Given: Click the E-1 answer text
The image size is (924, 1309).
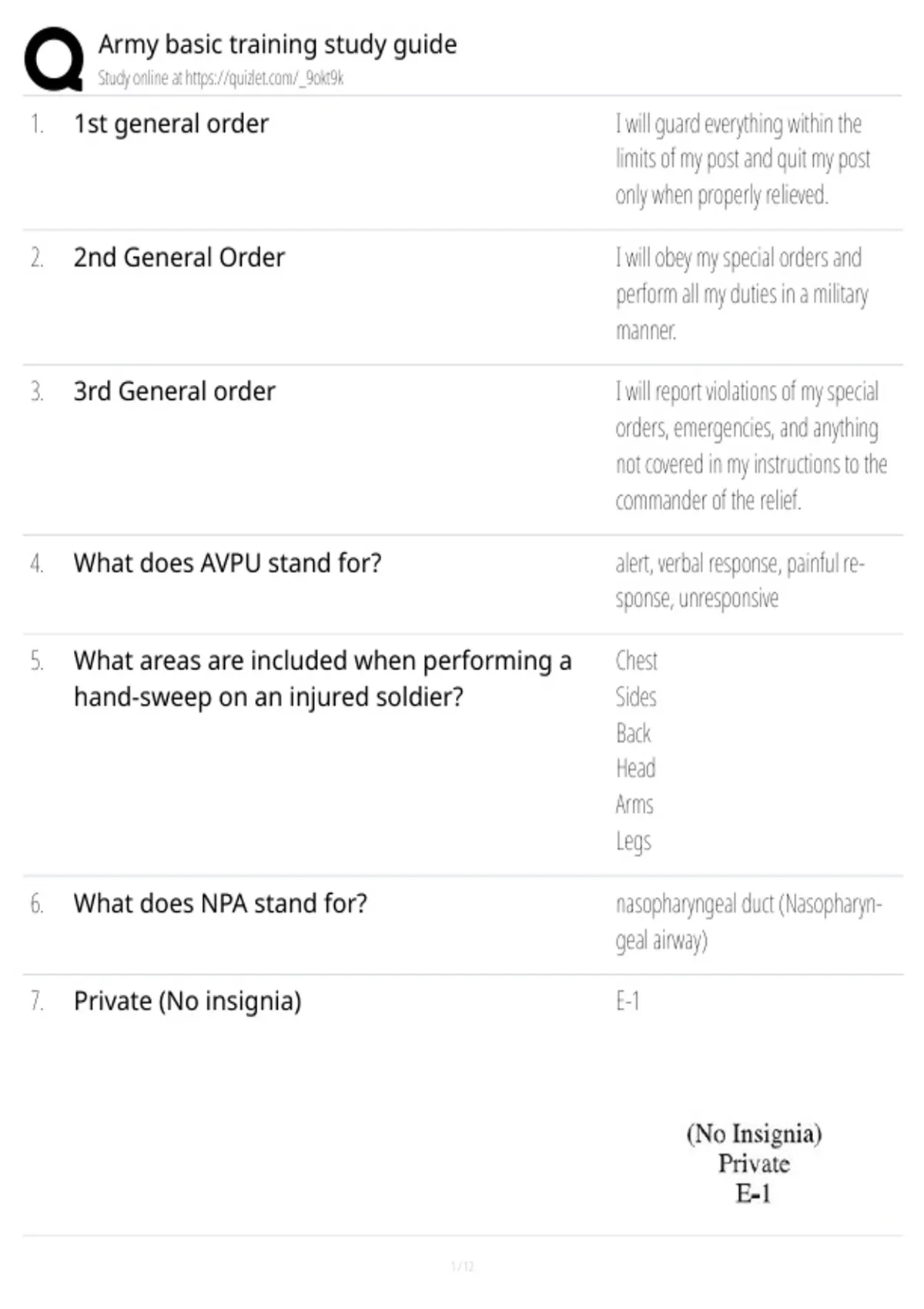Looking at the screenshot, I should point(628,1001).
